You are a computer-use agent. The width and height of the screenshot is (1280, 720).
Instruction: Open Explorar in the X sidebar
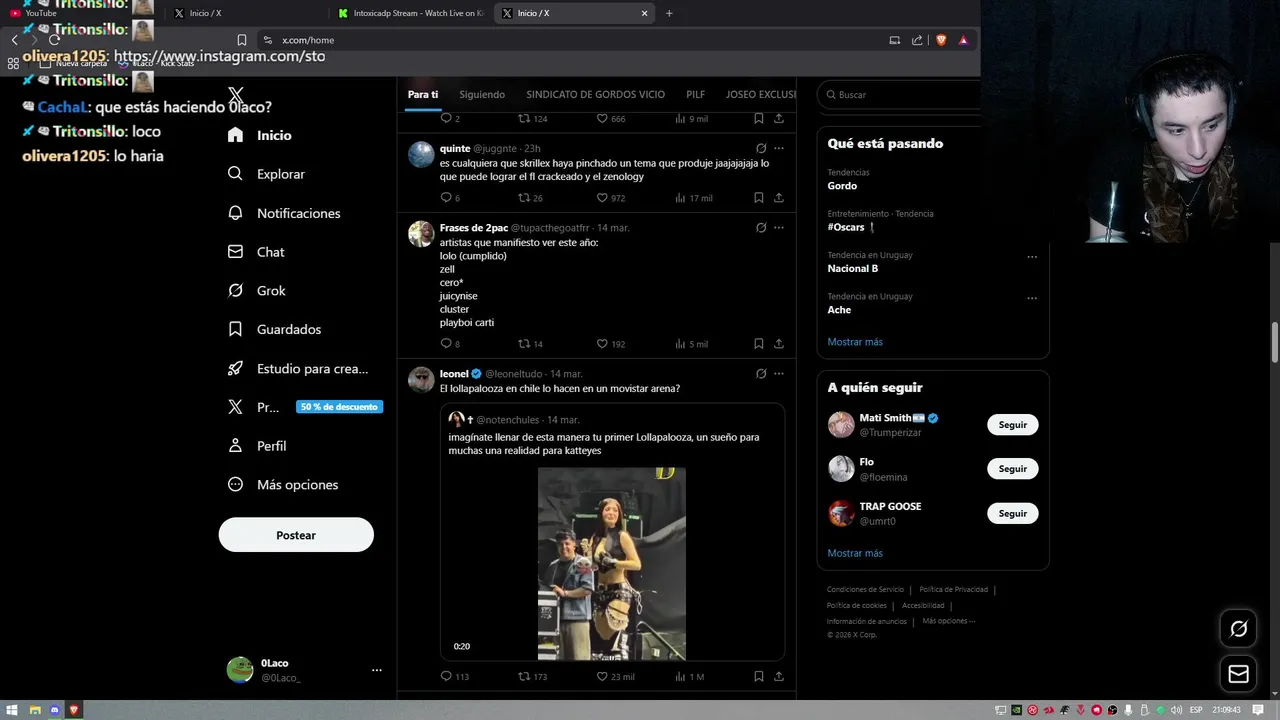pyautogui.click(x=266, y=174)
